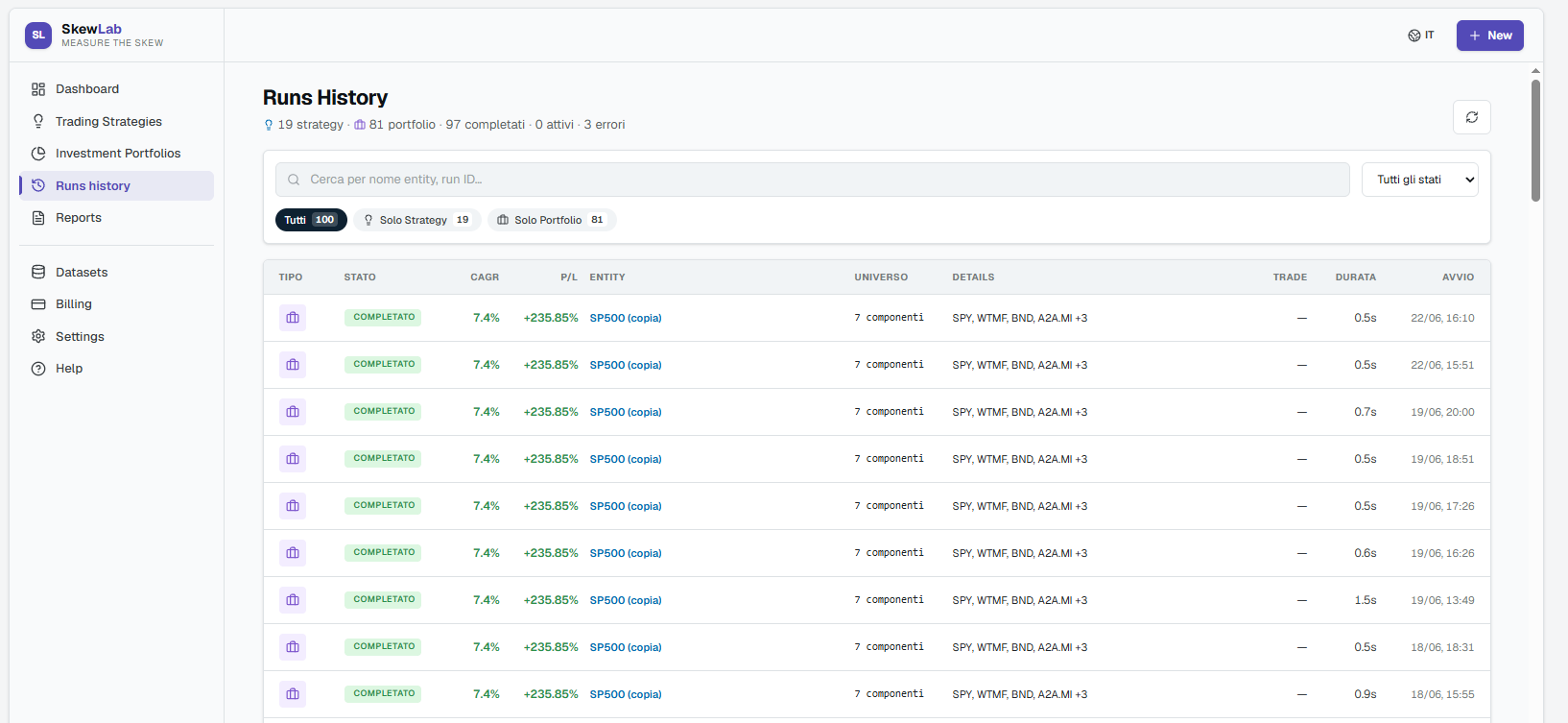Click portfolio type icon of 22/06, 16:10 run

tap(293, 318)
